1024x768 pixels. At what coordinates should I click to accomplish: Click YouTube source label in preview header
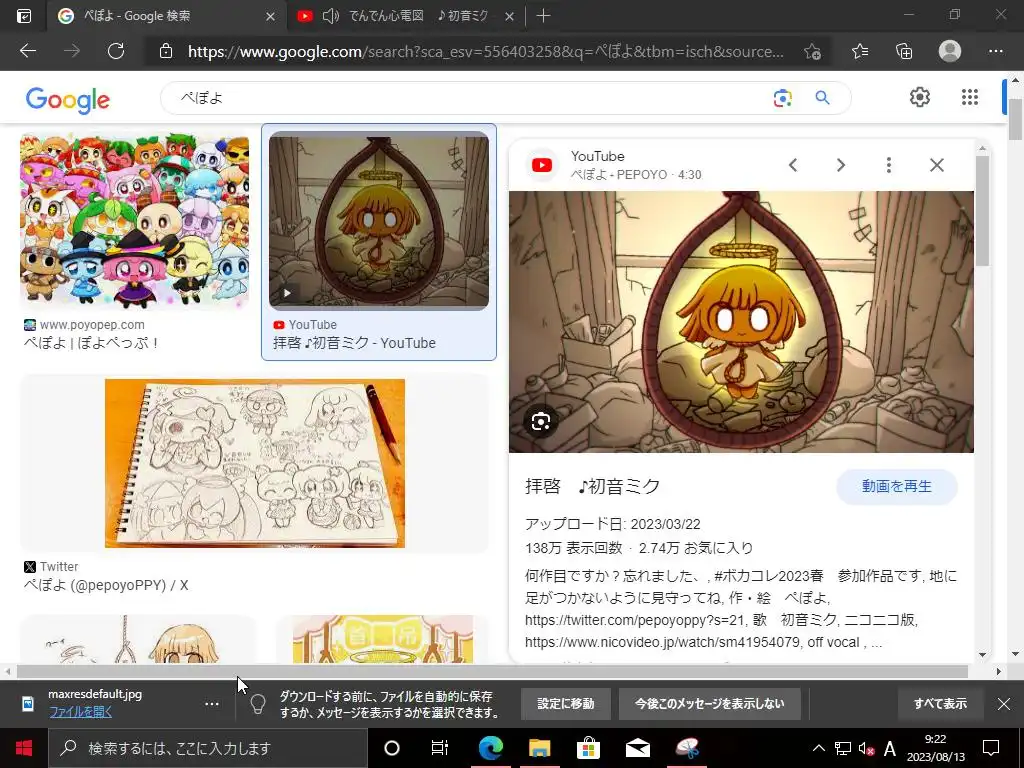[598, 156]
